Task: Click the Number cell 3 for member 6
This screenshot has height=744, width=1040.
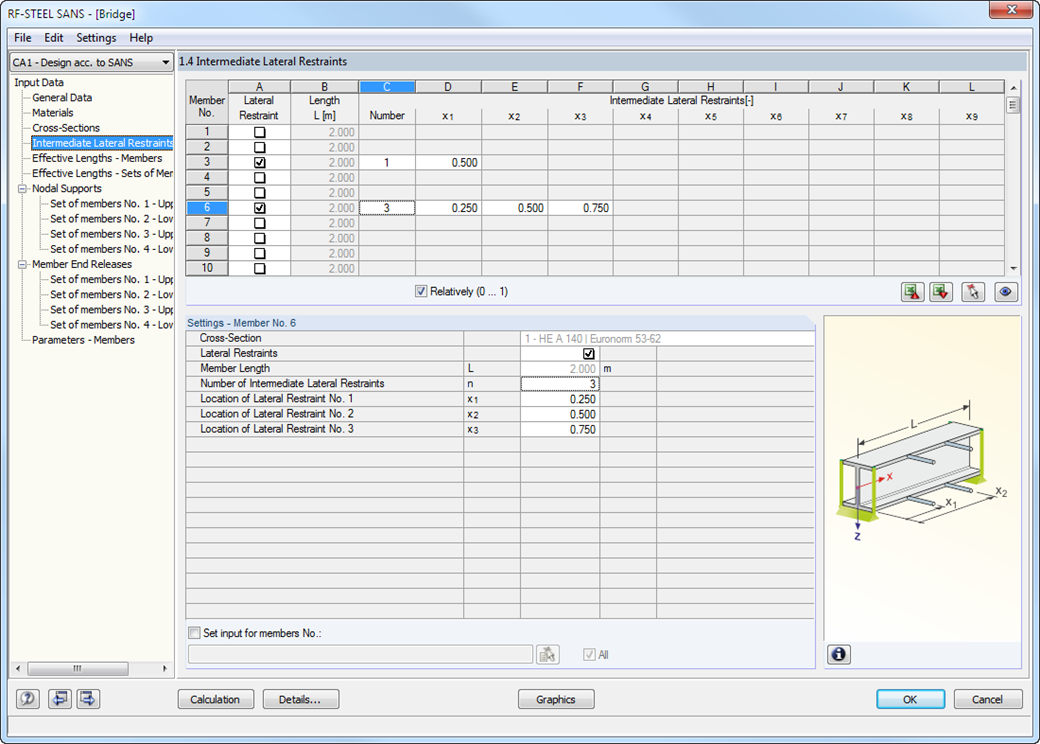Action: tap(387, 208)
